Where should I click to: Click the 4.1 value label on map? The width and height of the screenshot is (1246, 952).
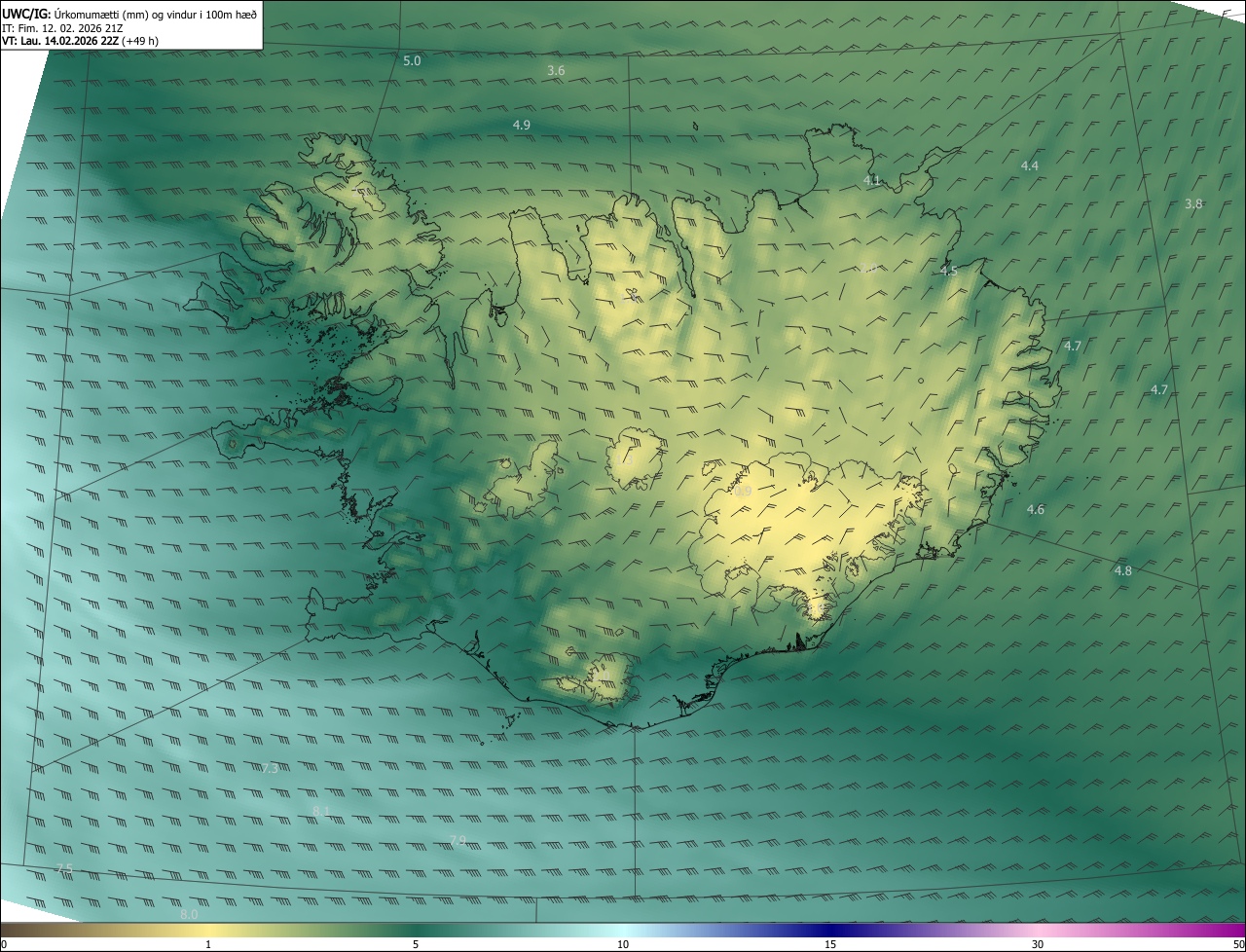872,181
